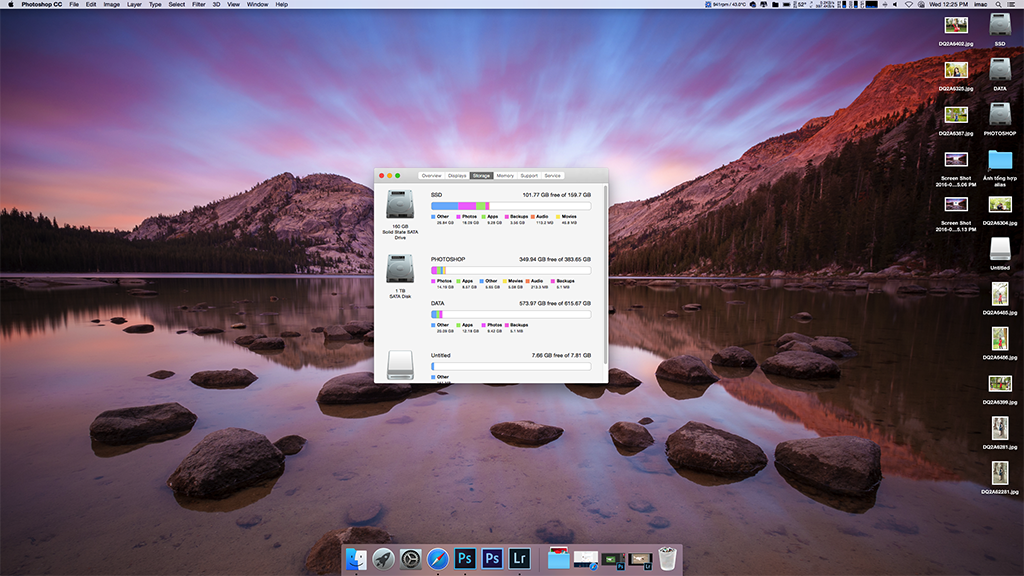Screen dimensions: 1024x576
Task: Open Safari from the Dock
Action: click(x=437, y=558)
